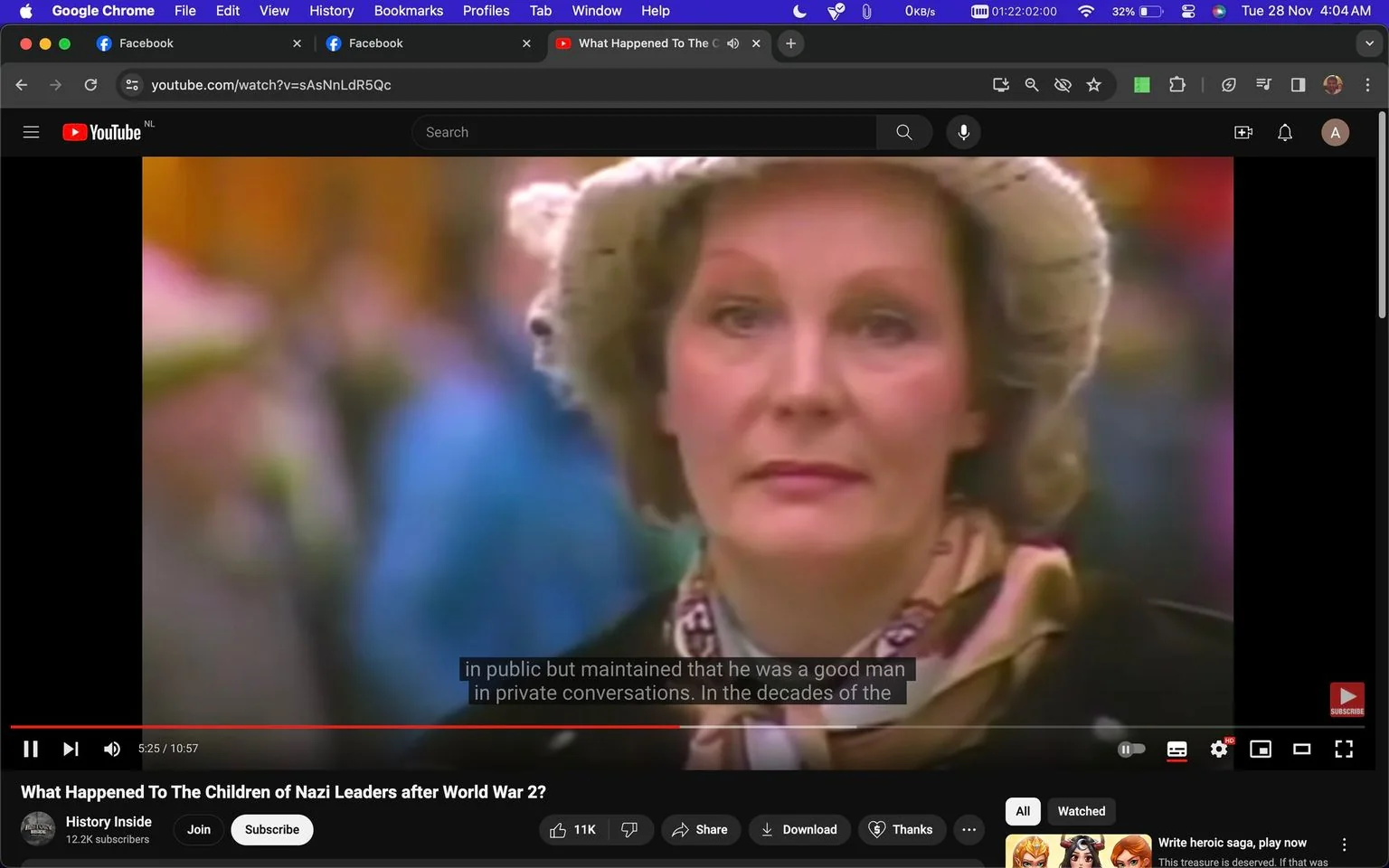This screenshot has height=868, width=1389.
Task: Open YouTube notifications bell
Action: pos(1285,132)
